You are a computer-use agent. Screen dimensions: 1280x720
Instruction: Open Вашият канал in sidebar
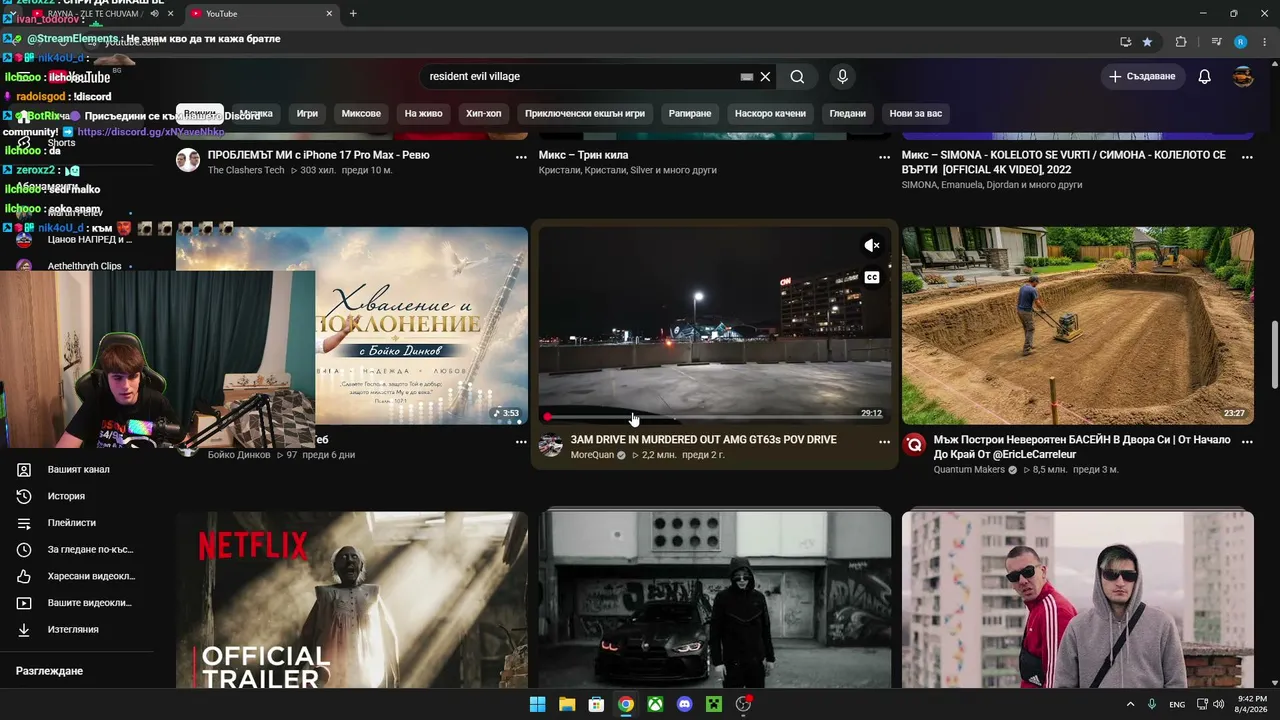[x=78, y=469]
